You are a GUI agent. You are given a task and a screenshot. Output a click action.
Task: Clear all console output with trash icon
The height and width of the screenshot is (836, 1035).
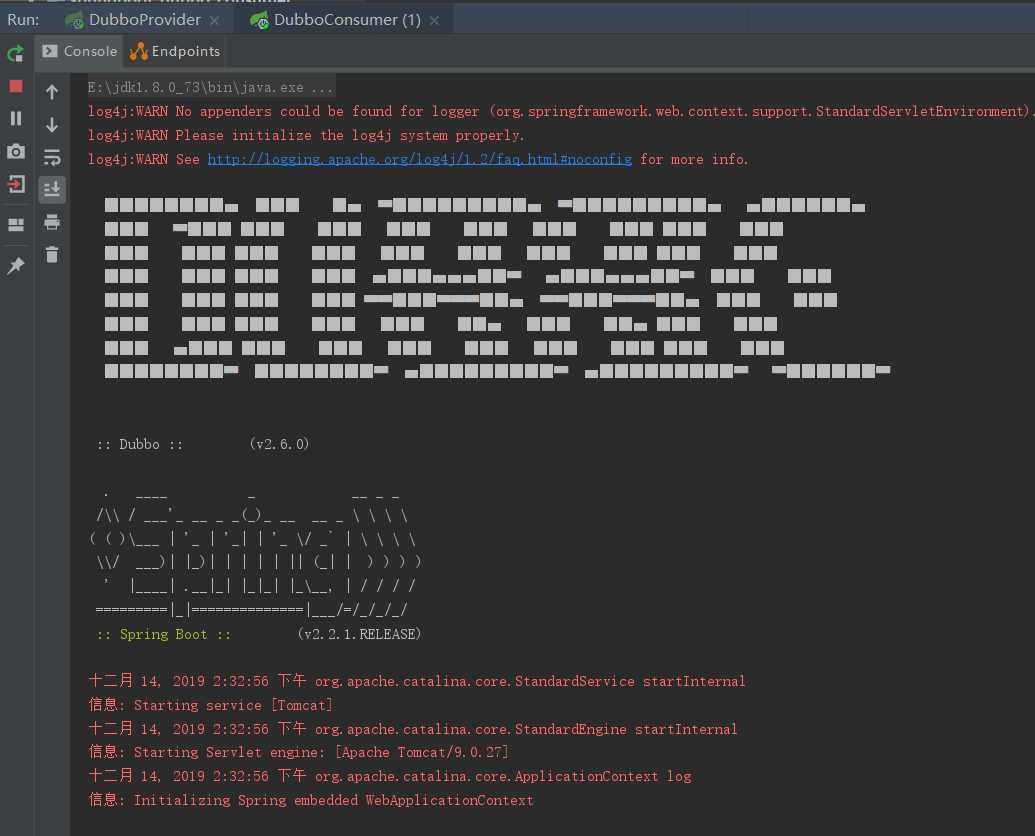click(51, 254)
